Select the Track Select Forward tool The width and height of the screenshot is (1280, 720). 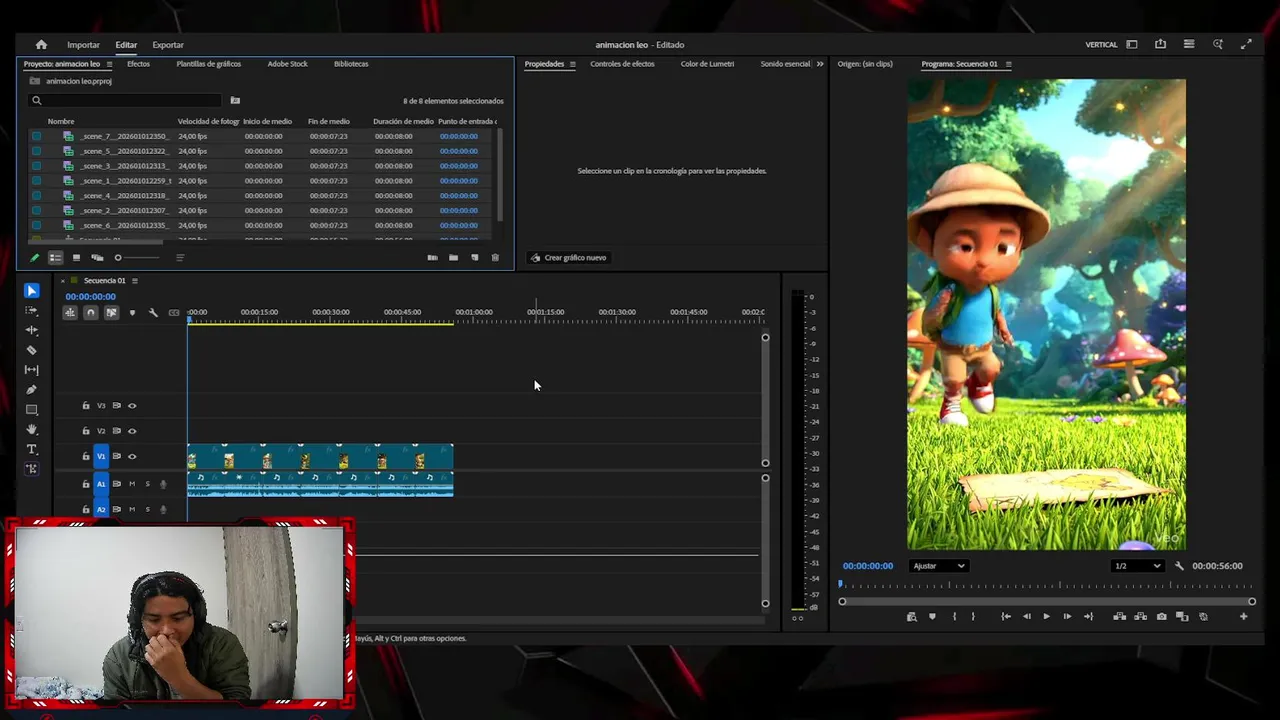click(x=32, y=311)
